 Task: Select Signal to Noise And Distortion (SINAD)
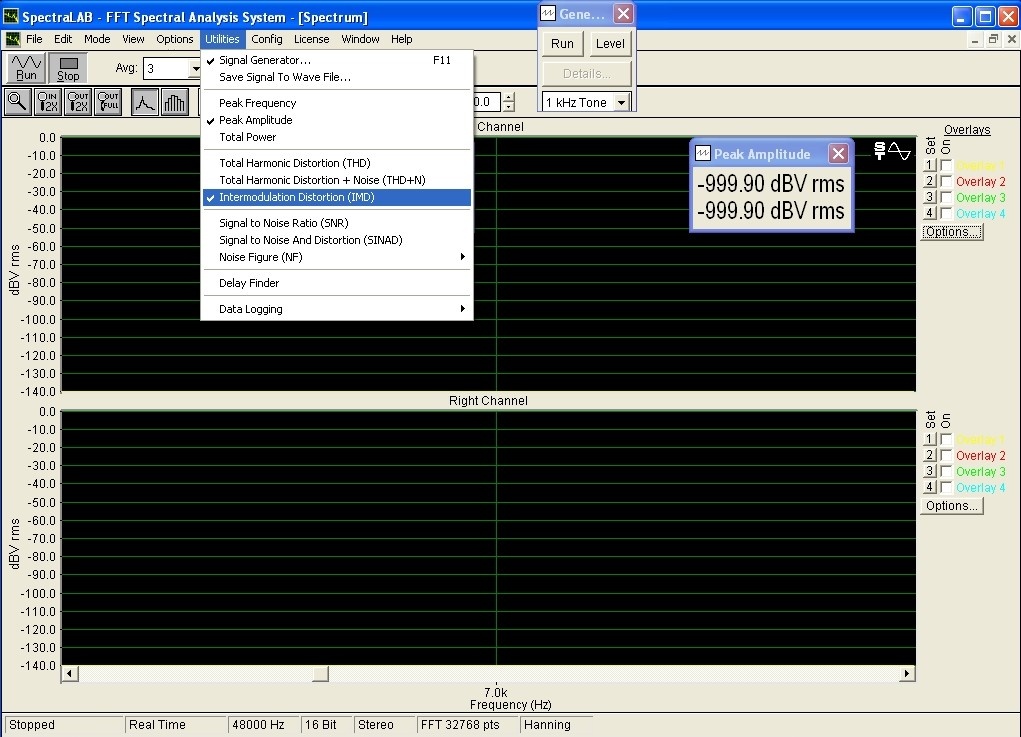(337, 240)
